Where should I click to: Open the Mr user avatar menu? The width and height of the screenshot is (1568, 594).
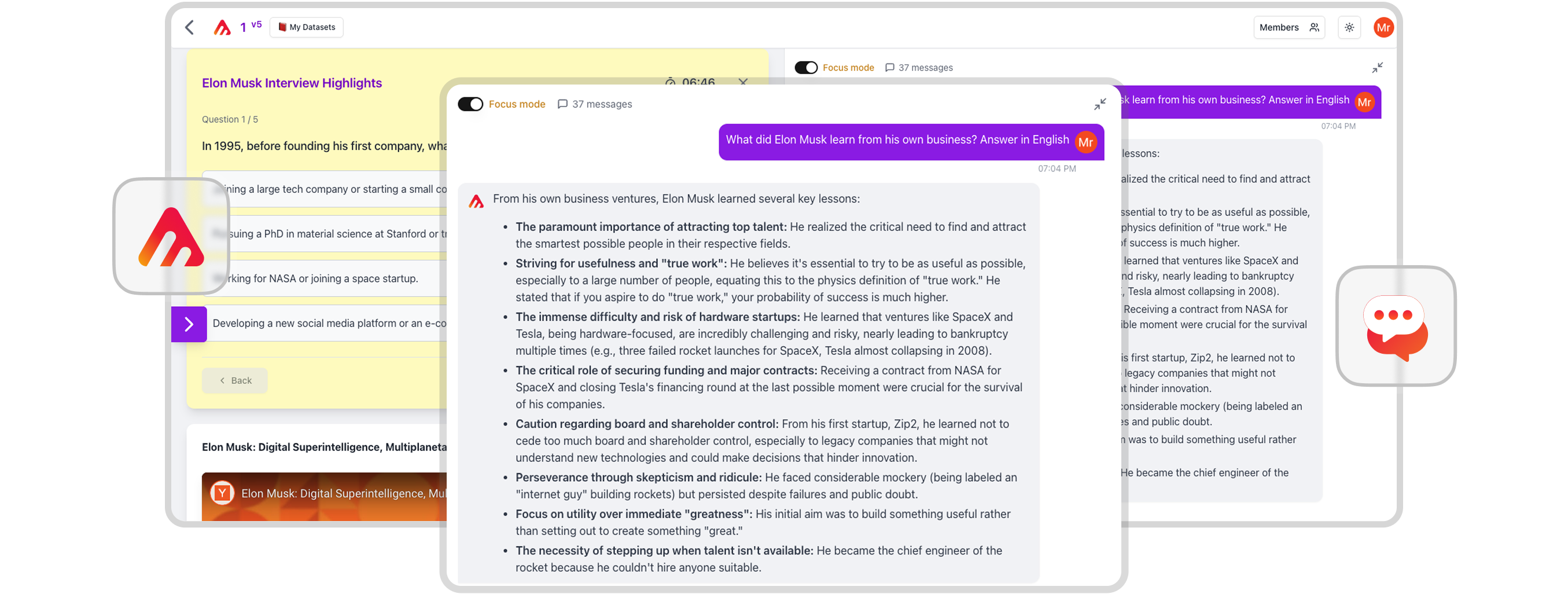click(x=1383, y=27)
